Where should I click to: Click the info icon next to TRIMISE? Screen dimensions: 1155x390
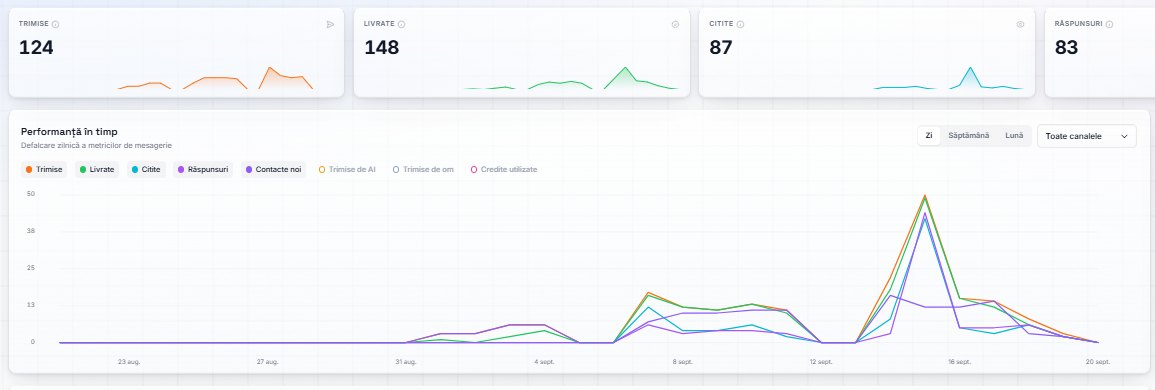tap(55, 24)
